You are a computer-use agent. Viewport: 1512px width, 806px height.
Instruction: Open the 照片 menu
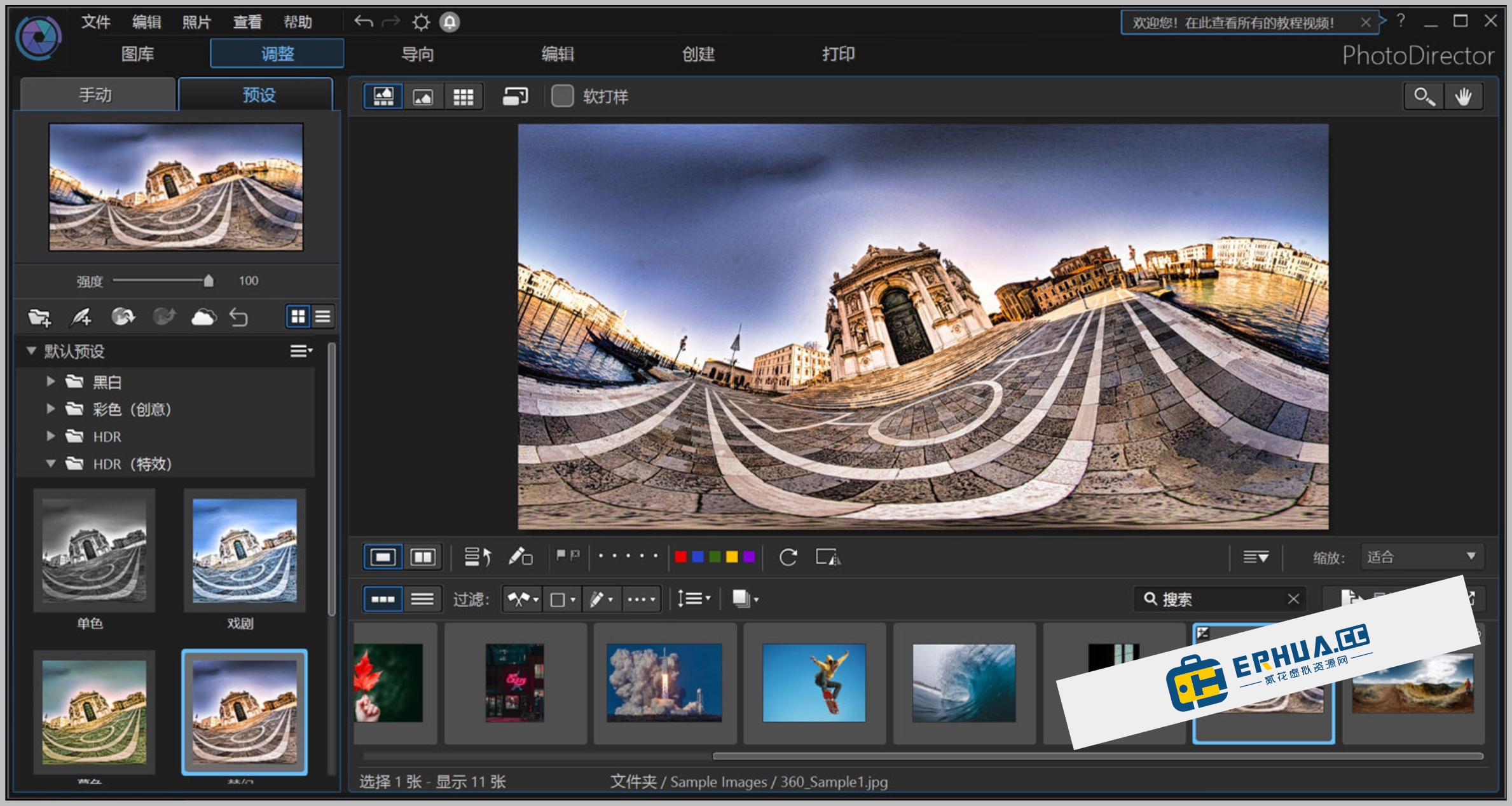(196, 22)
